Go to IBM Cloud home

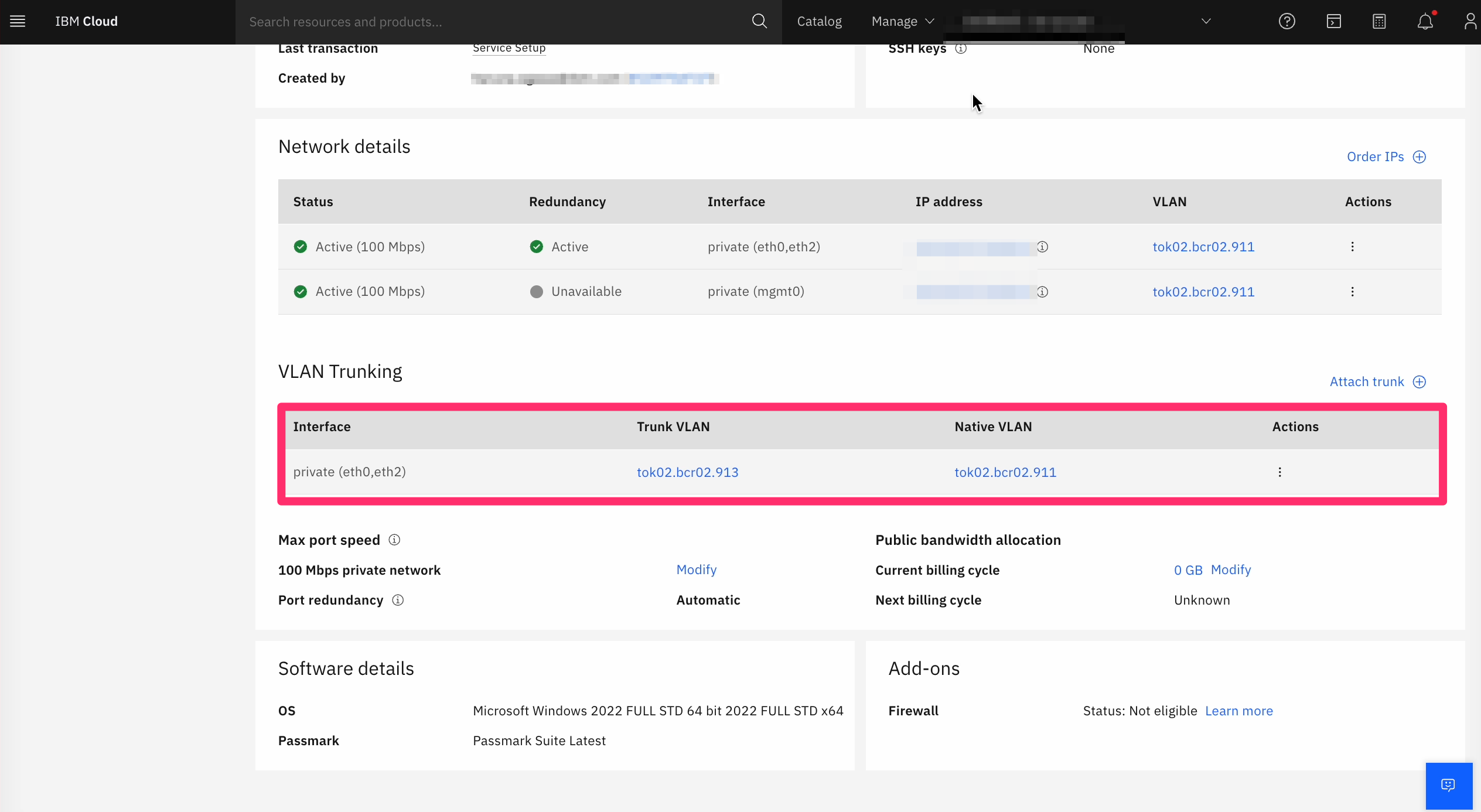tap(87, 22)
